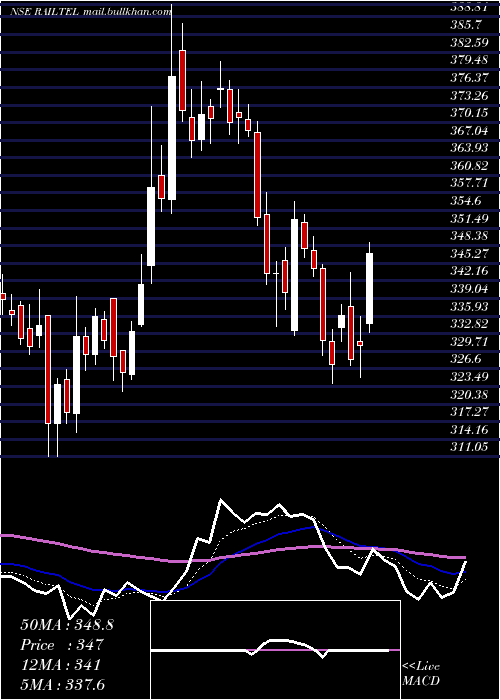500x700 pixels.
Task: Select the 311.05 price level label
Action: 469,446
